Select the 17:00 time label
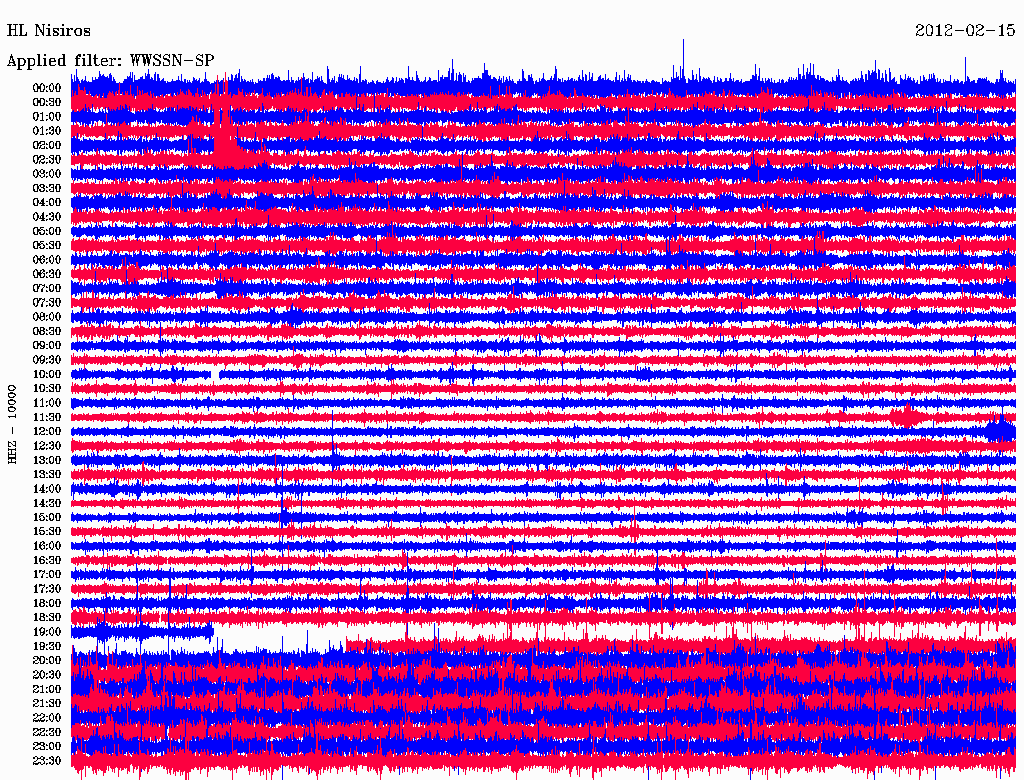 pyautogui.click(x=47, y=575)
